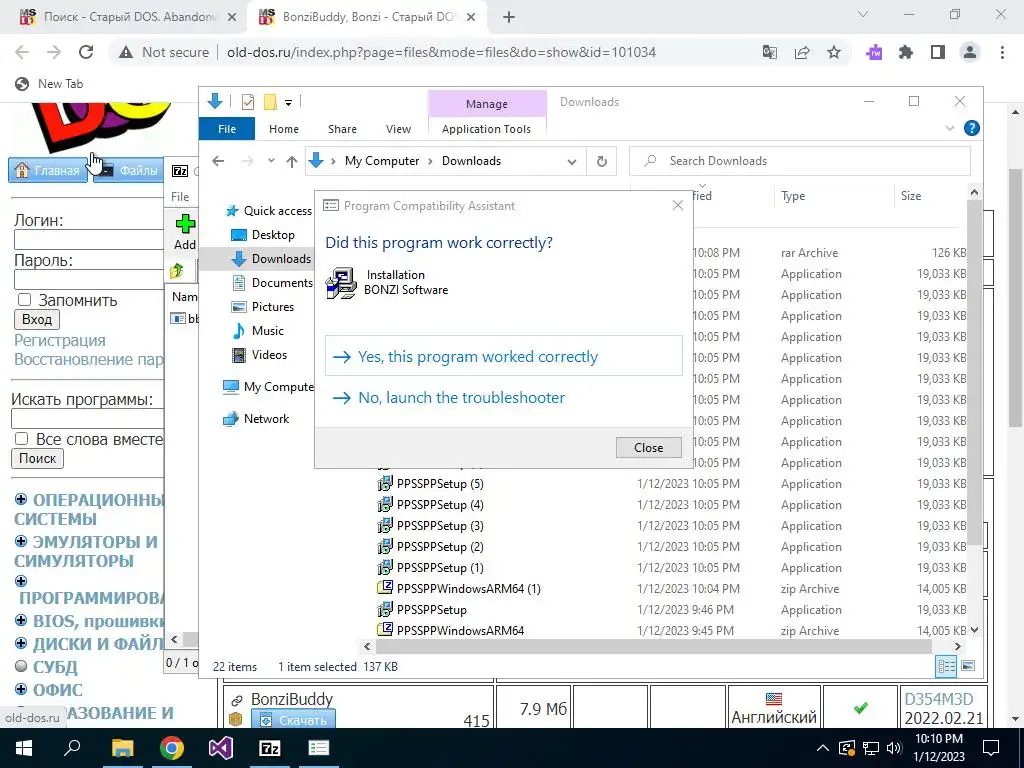
Task: Open the Chrome tab search chevron
Action: click(x=863, y=14)
